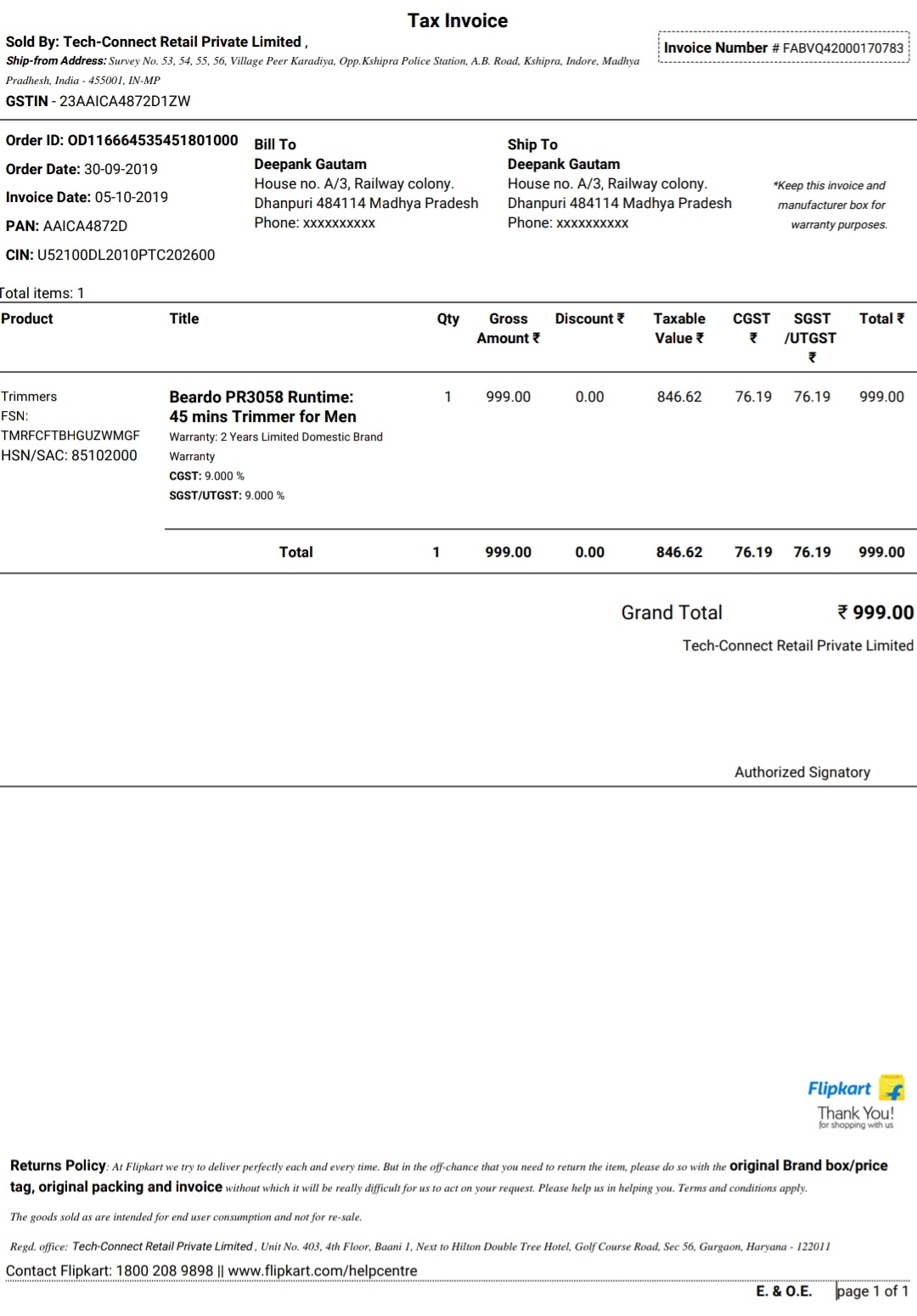
Task: Click the Trimmers product category text
Action: [x=29, y=396]
